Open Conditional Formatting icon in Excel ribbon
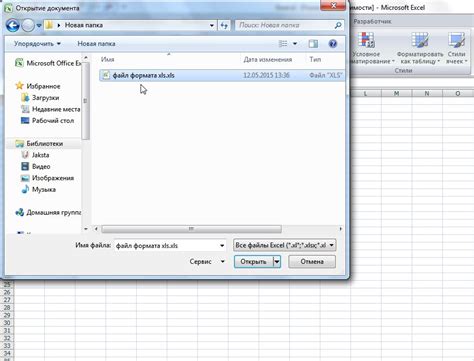Screen dimensions: 474x361 click(367, 40)
